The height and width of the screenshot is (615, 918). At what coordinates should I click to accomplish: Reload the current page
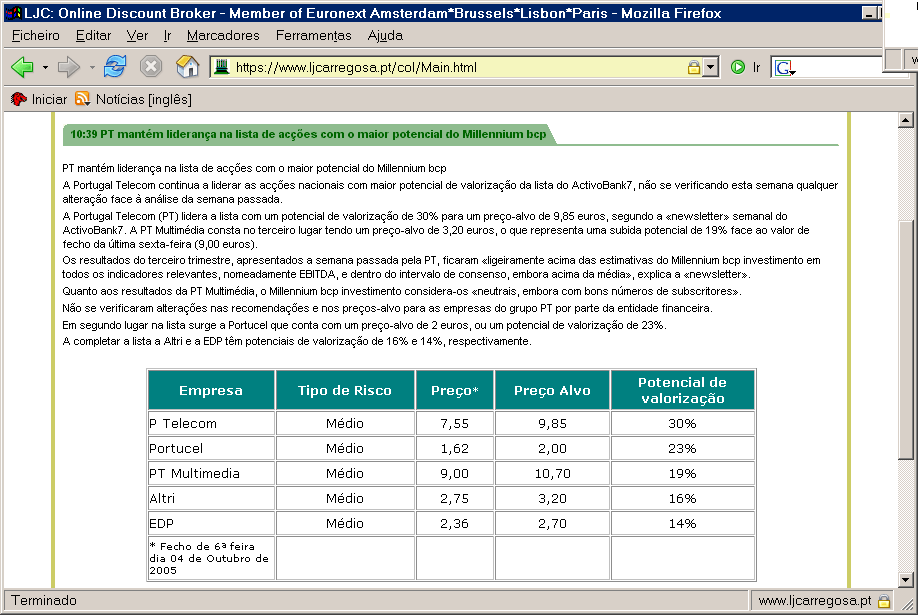pos(115,67)
